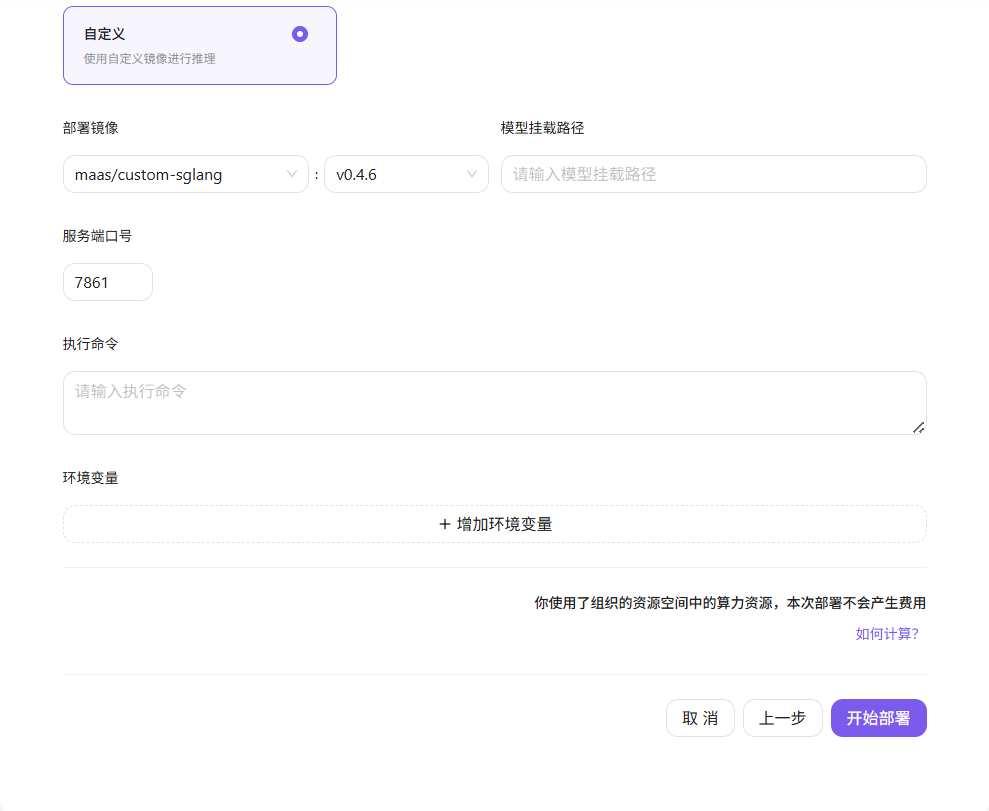Click the billing notice about organization resources
This screenshot has width=989, height=811.
pos(728,602)
